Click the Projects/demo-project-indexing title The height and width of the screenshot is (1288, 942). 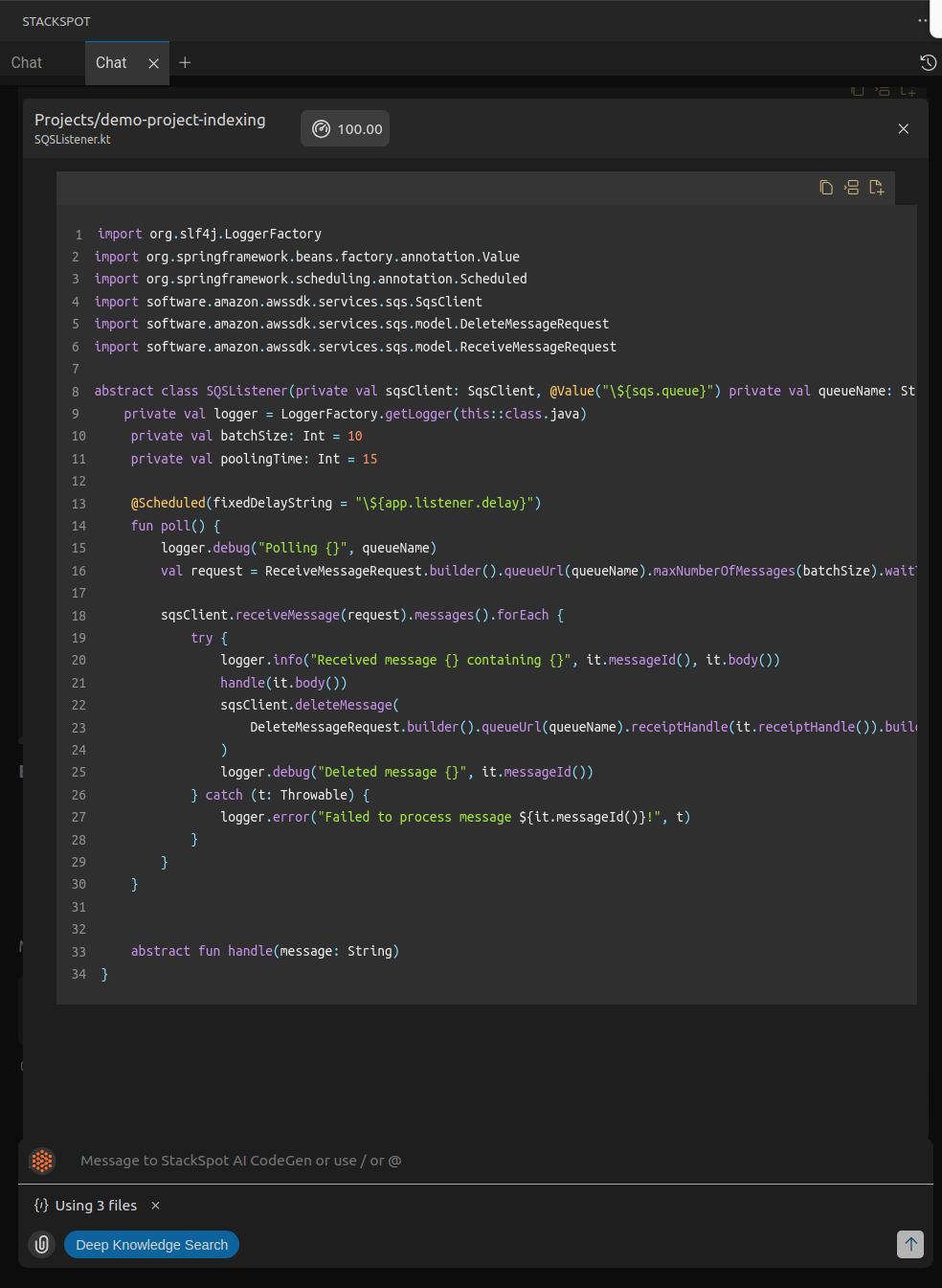[x=150, y=120]
